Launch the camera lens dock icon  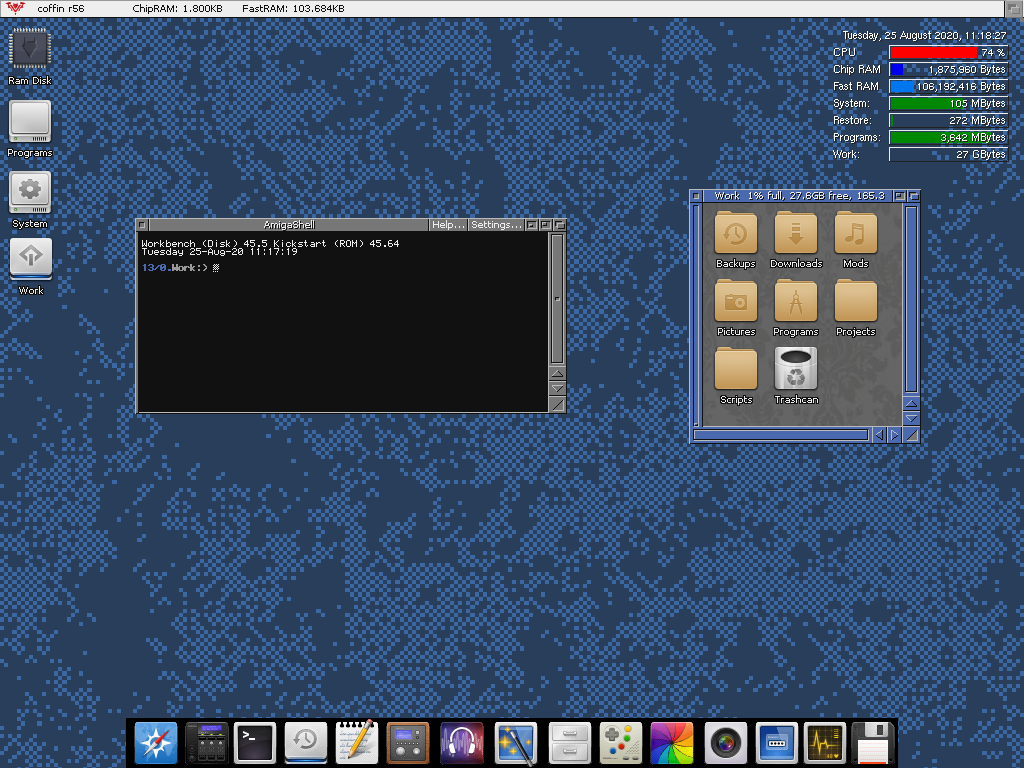[x=725, y=743]
